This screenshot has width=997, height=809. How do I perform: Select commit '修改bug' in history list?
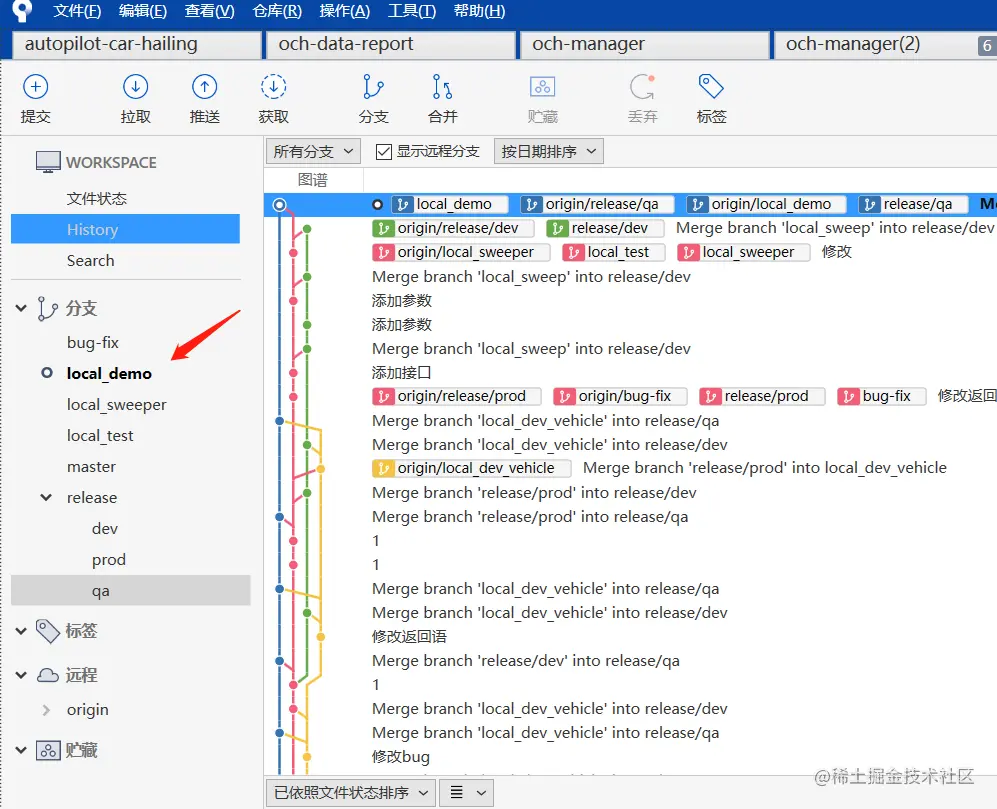(x=401, y=757)
